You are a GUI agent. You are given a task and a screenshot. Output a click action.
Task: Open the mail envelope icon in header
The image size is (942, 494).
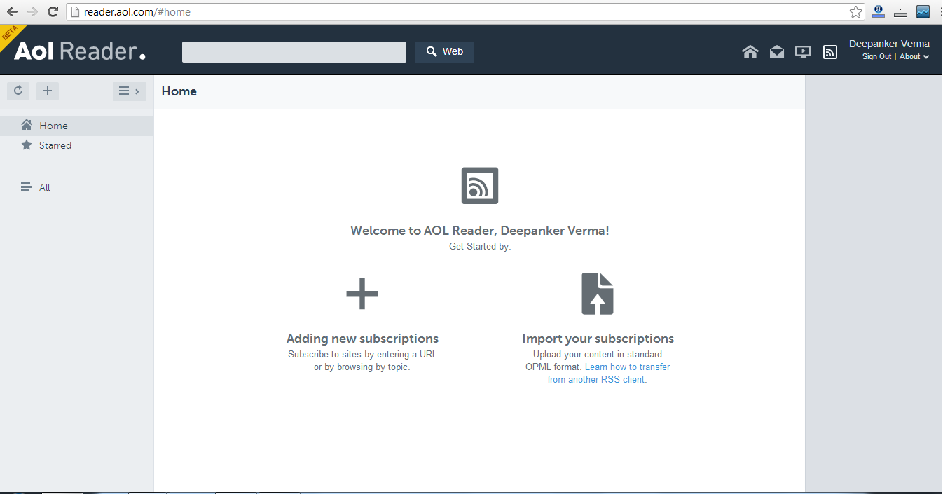pos(777,52)
